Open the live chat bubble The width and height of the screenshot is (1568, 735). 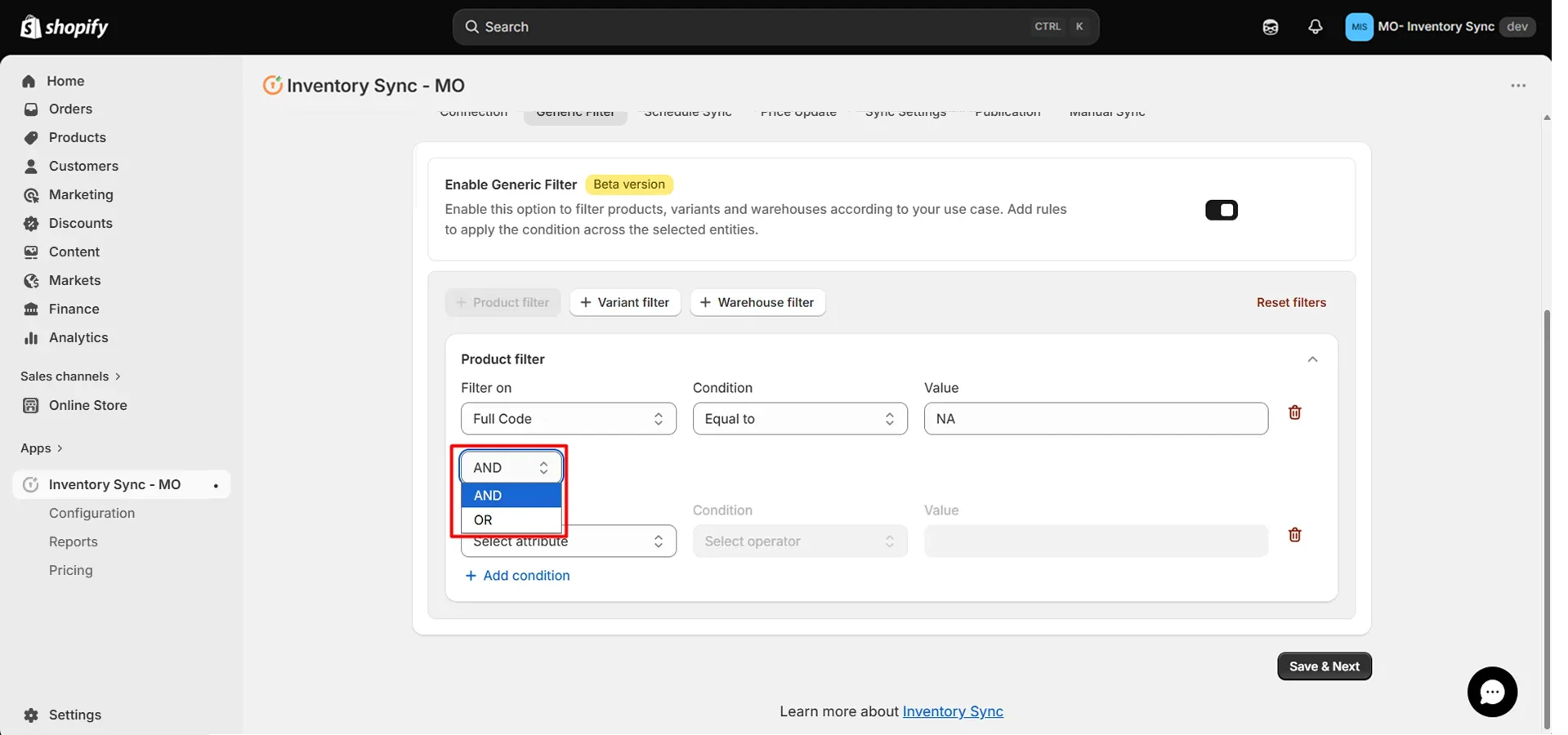pyautogui.click(x=1492, y=692)
